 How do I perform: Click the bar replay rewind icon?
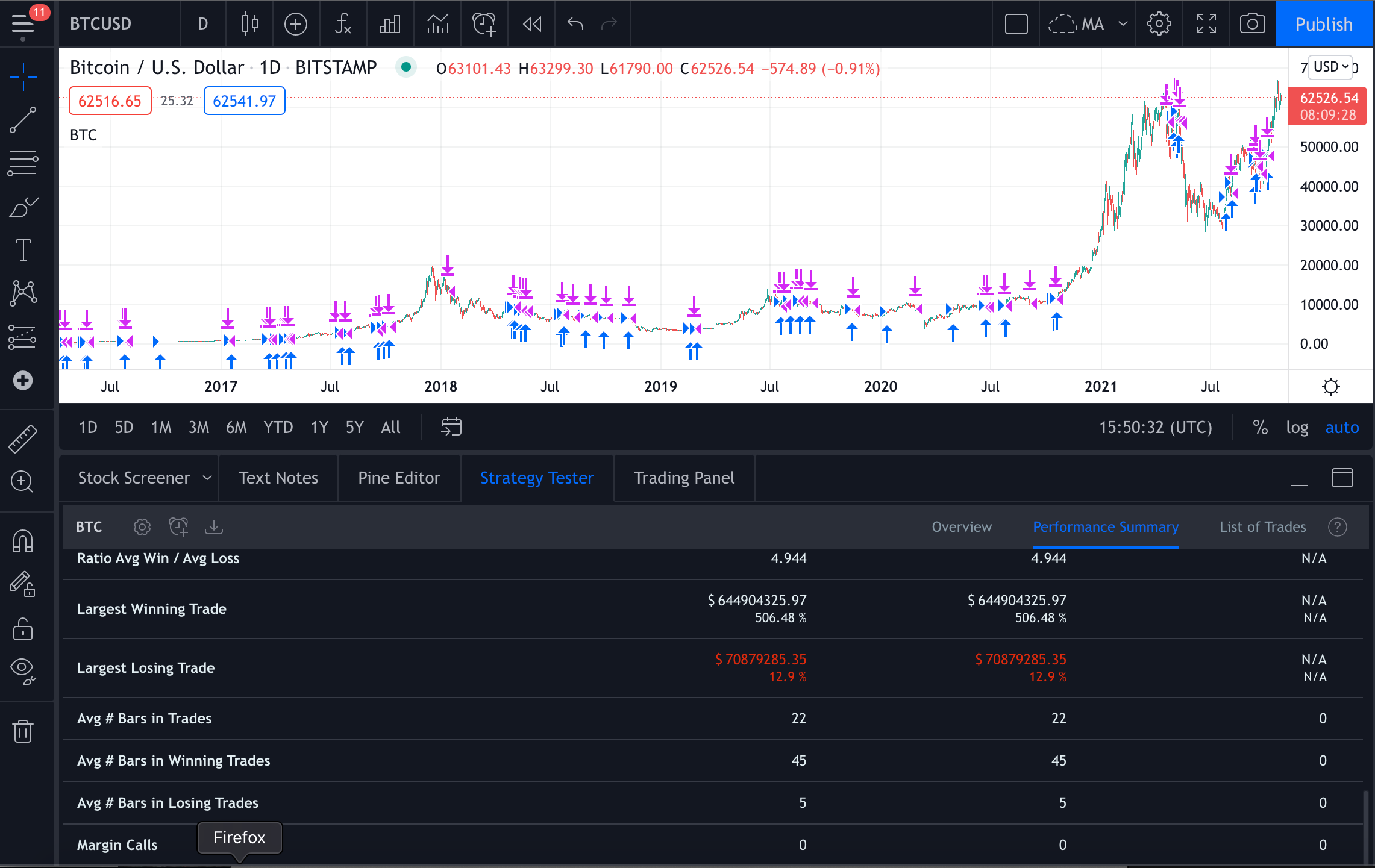coord(532,24)
